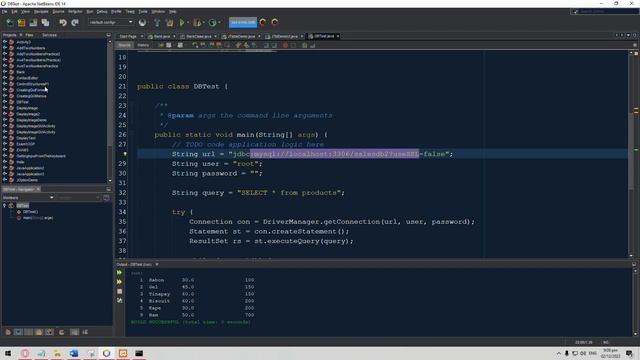The image size is (640, 360).
Task: Open the Refactor menu
Action: (x=75, y=11)
